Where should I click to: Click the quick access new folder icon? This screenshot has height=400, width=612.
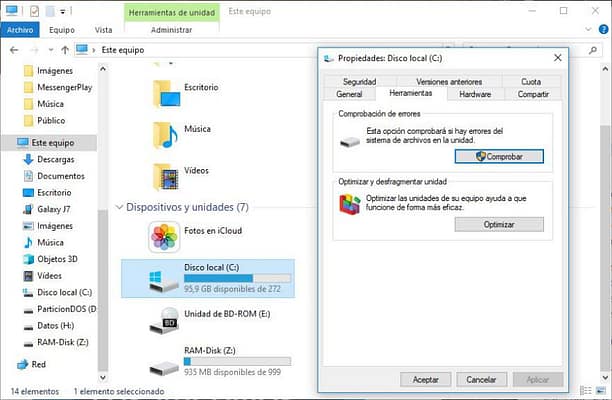click(x=50, y=11)
